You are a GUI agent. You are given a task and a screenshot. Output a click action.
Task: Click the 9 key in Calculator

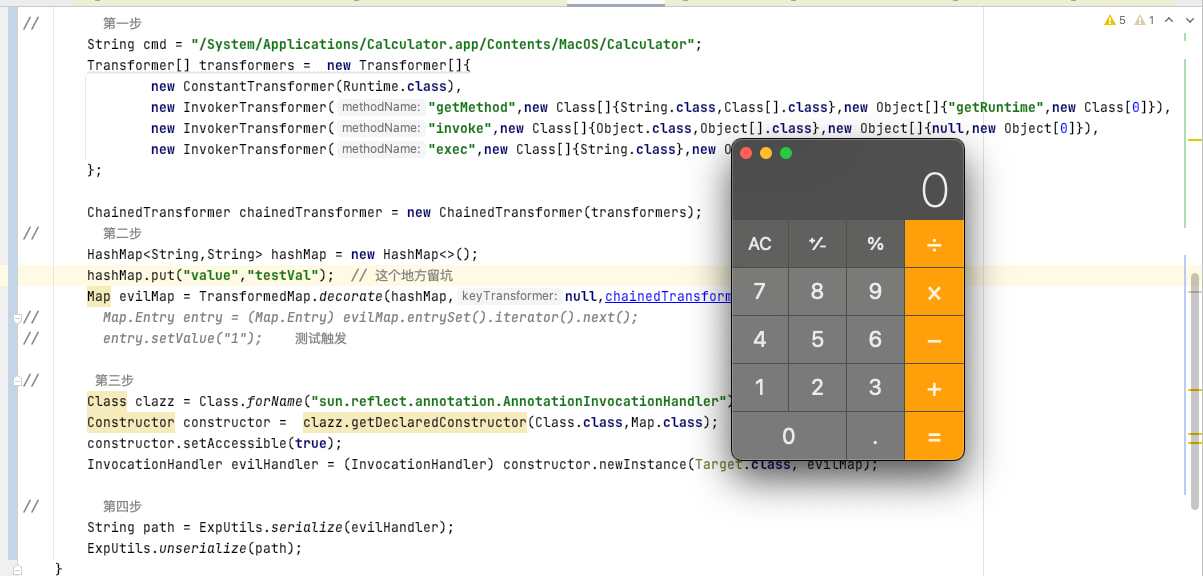(875, 292)
